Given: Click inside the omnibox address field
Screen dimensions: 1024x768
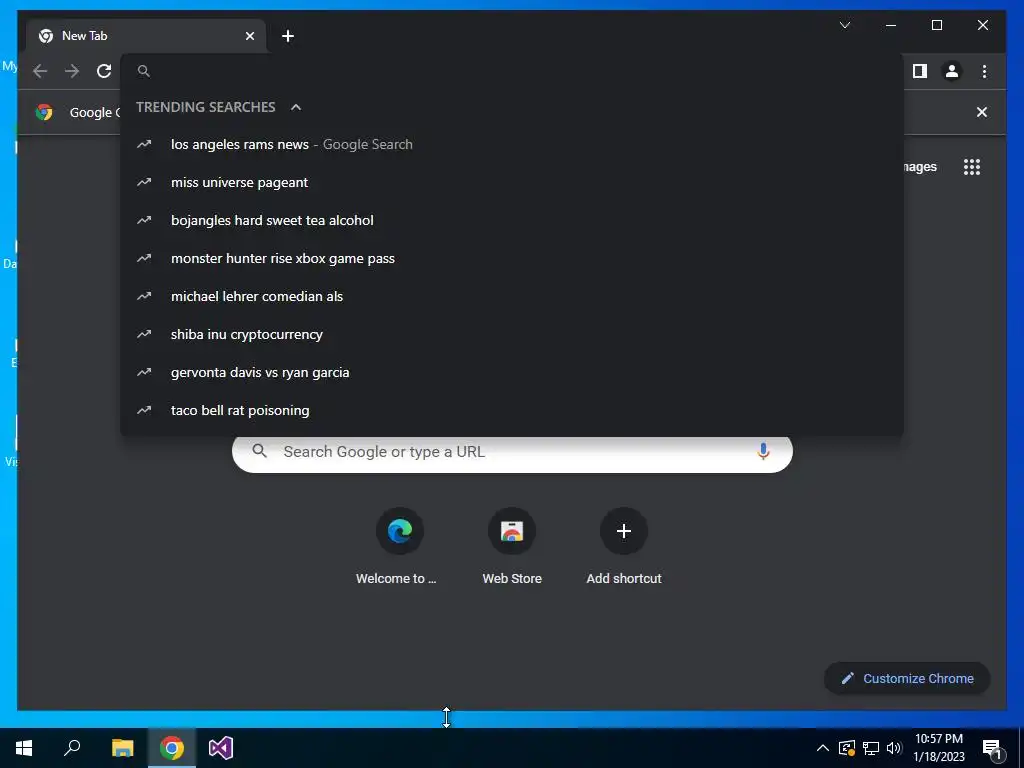Looking at the screenshot, I should [513, 71].
